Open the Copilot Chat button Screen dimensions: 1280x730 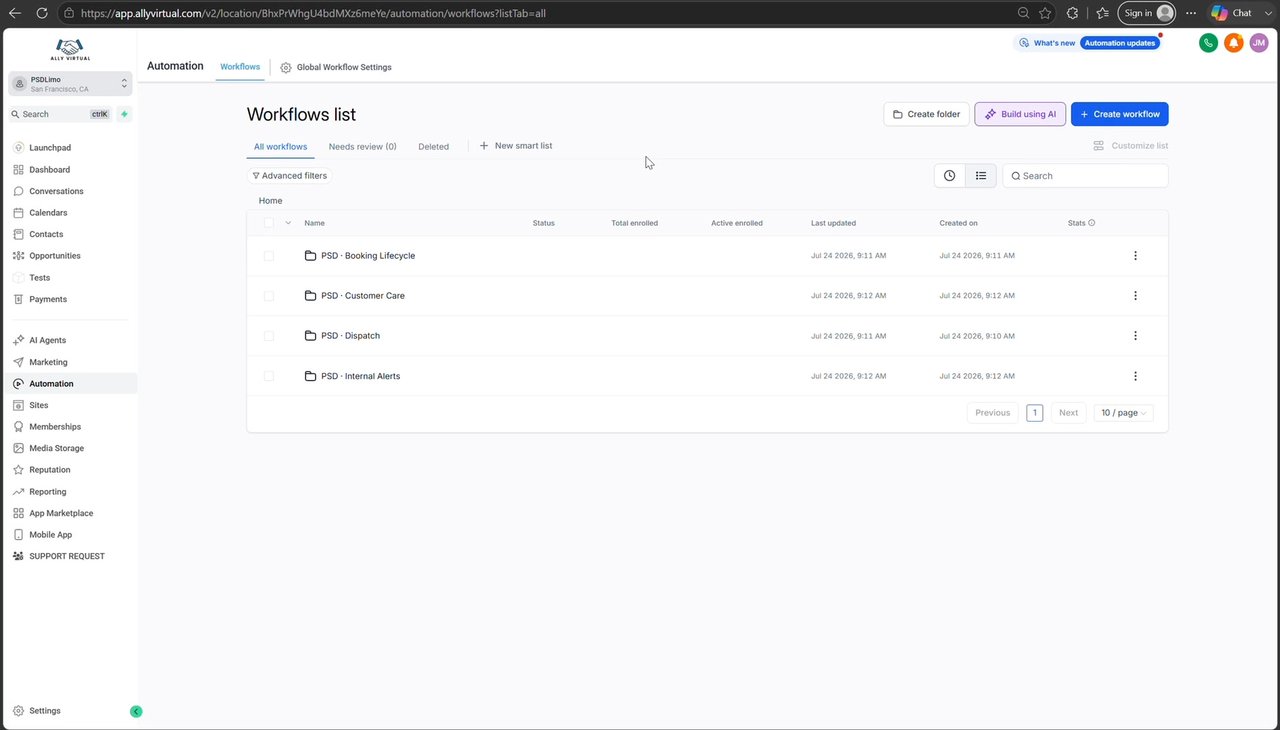coord(1232,13)
